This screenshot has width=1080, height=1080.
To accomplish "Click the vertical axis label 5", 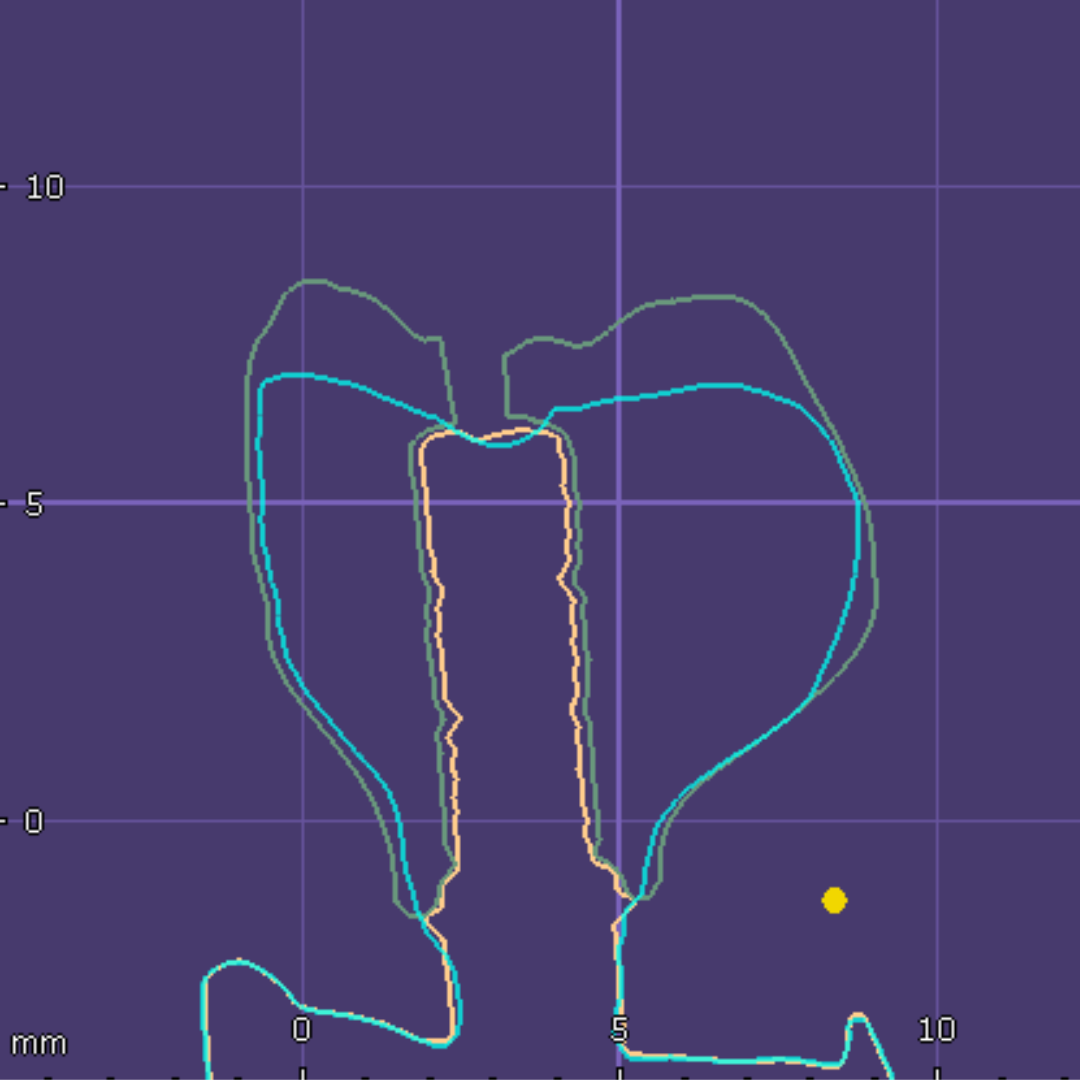I will point(34,504).
